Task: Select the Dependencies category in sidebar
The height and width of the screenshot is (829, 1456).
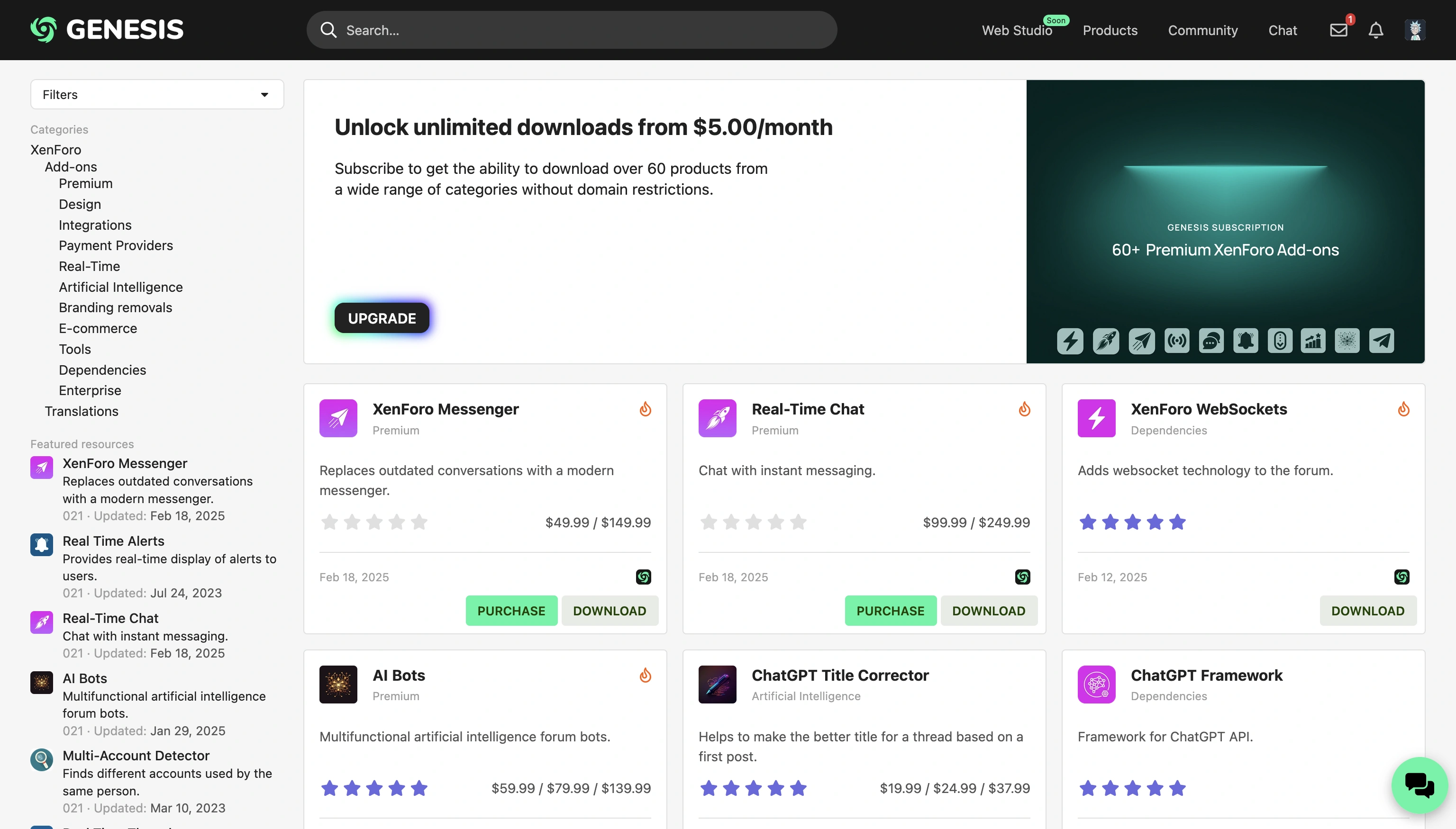Action: click(102, 369)
